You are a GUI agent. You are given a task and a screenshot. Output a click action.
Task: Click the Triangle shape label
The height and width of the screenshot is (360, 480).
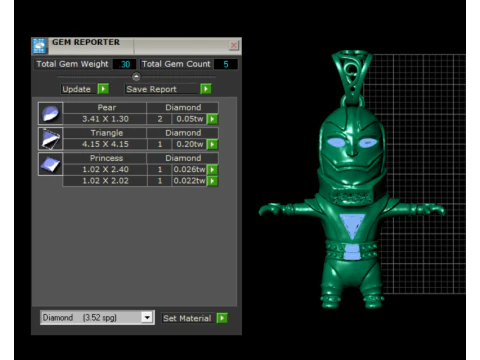105,133
